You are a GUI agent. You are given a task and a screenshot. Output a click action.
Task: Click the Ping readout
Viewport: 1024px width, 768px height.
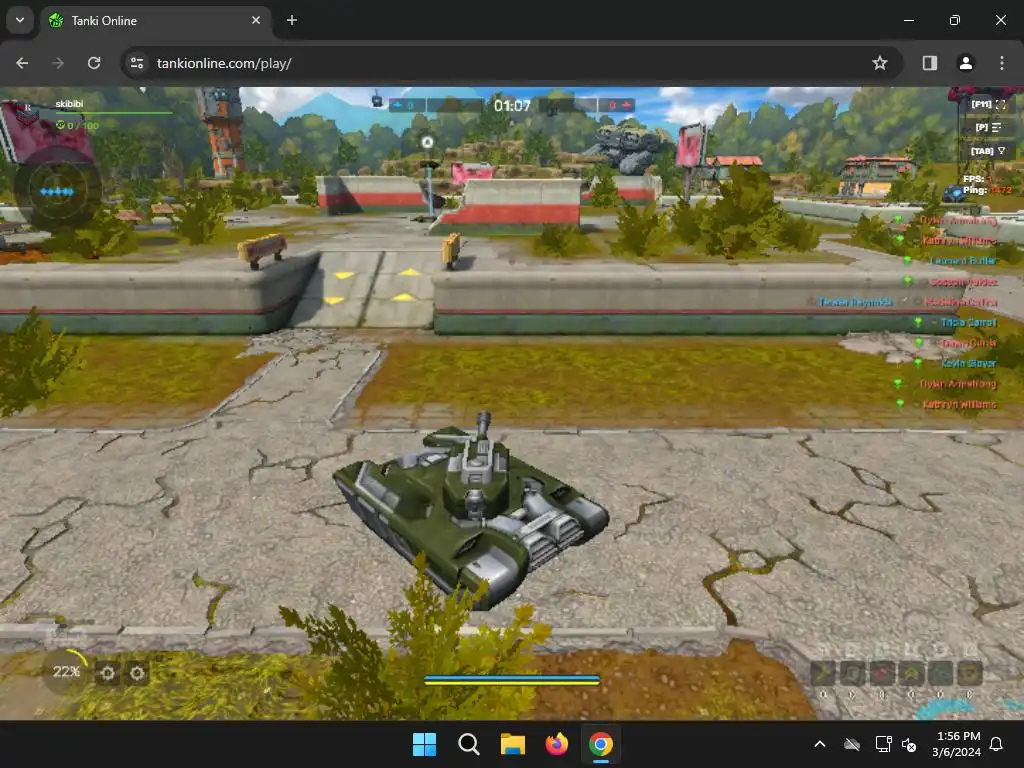point(987,190)
